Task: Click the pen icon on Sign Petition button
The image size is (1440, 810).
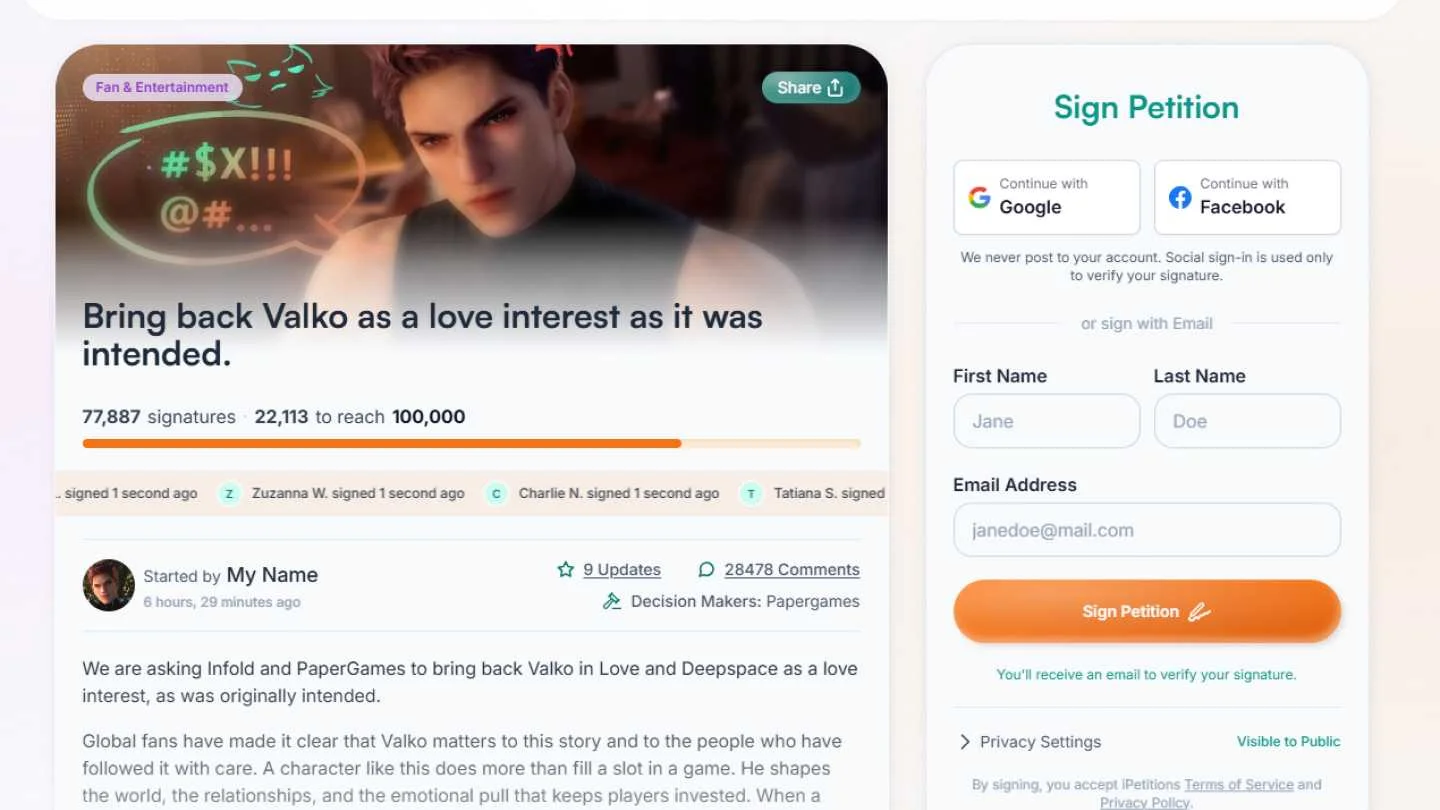Action: click(1199, 611)
